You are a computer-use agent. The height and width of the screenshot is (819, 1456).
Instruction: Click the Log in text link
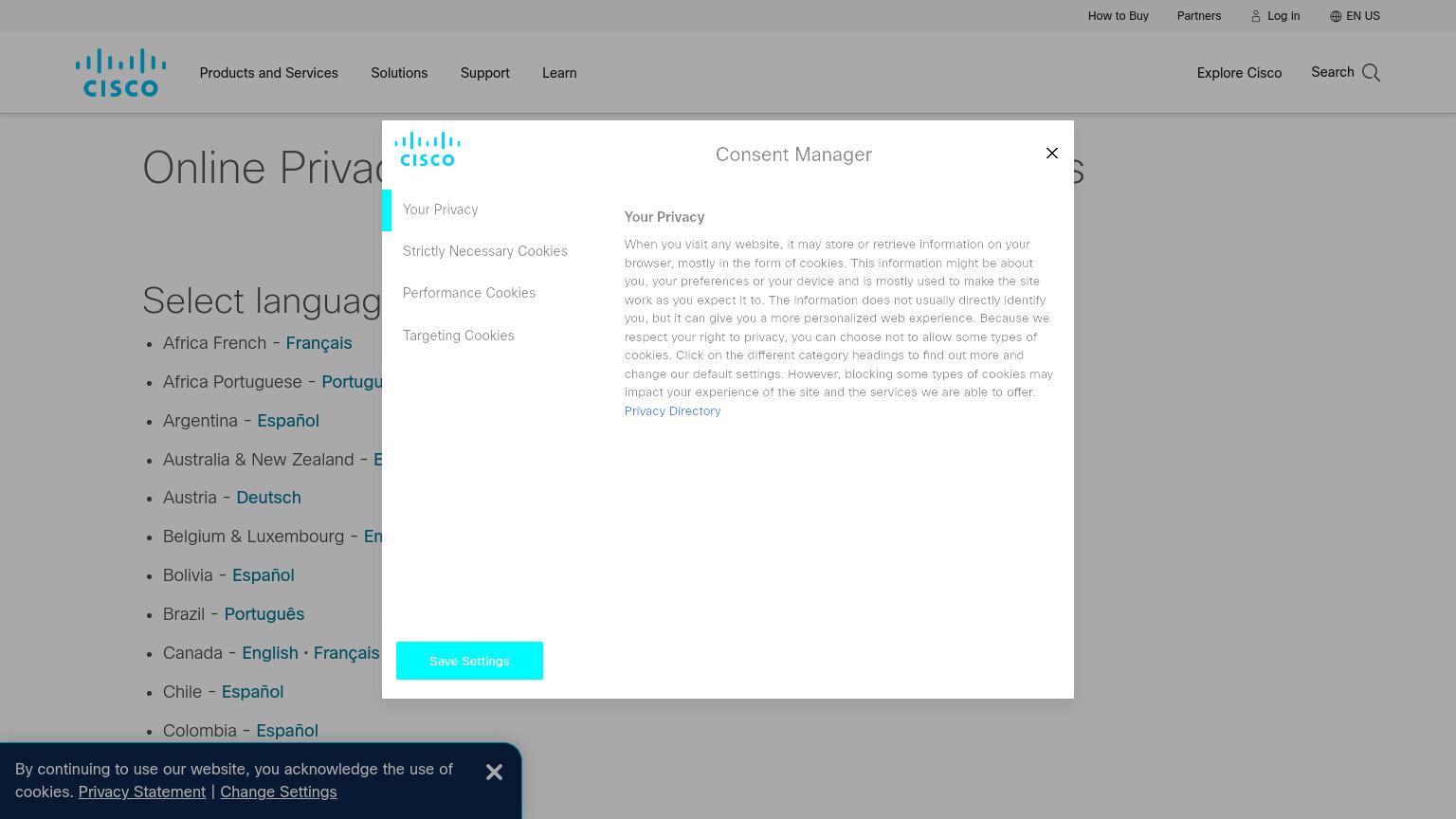pyautogui.click(x=1283, y=16)
